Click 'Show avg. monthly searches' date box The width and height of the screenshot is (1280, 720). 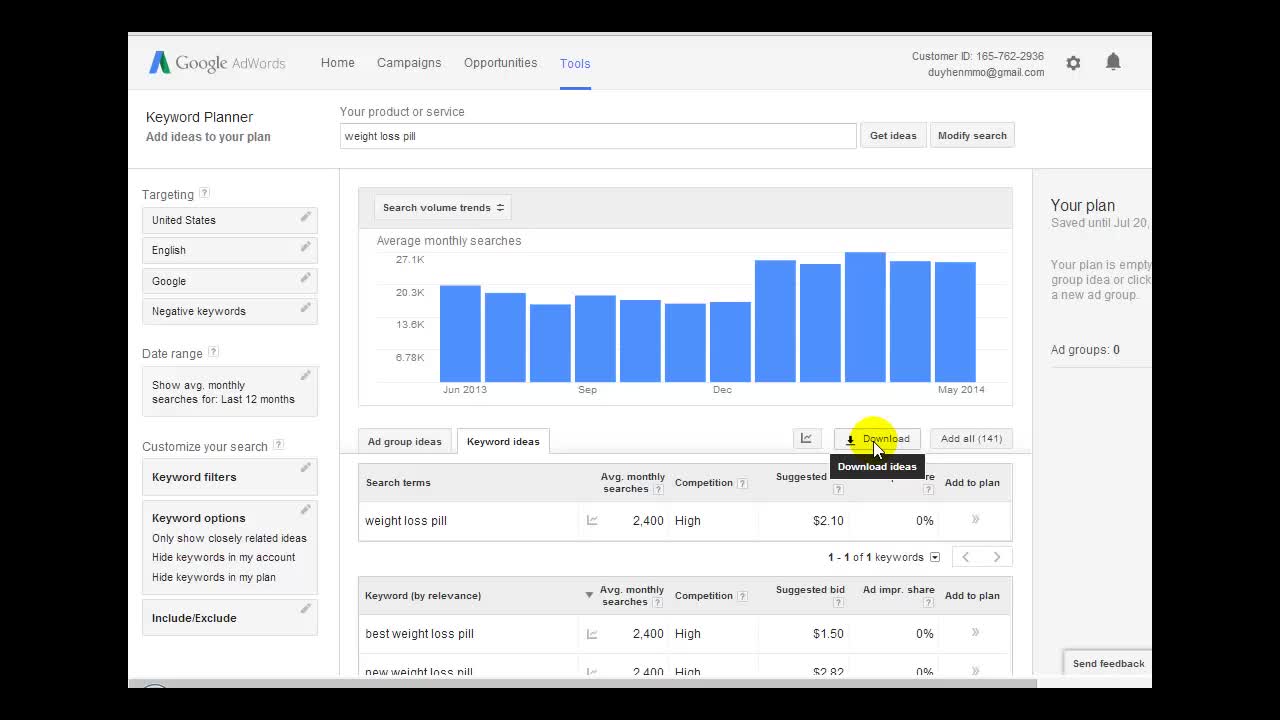230,392
